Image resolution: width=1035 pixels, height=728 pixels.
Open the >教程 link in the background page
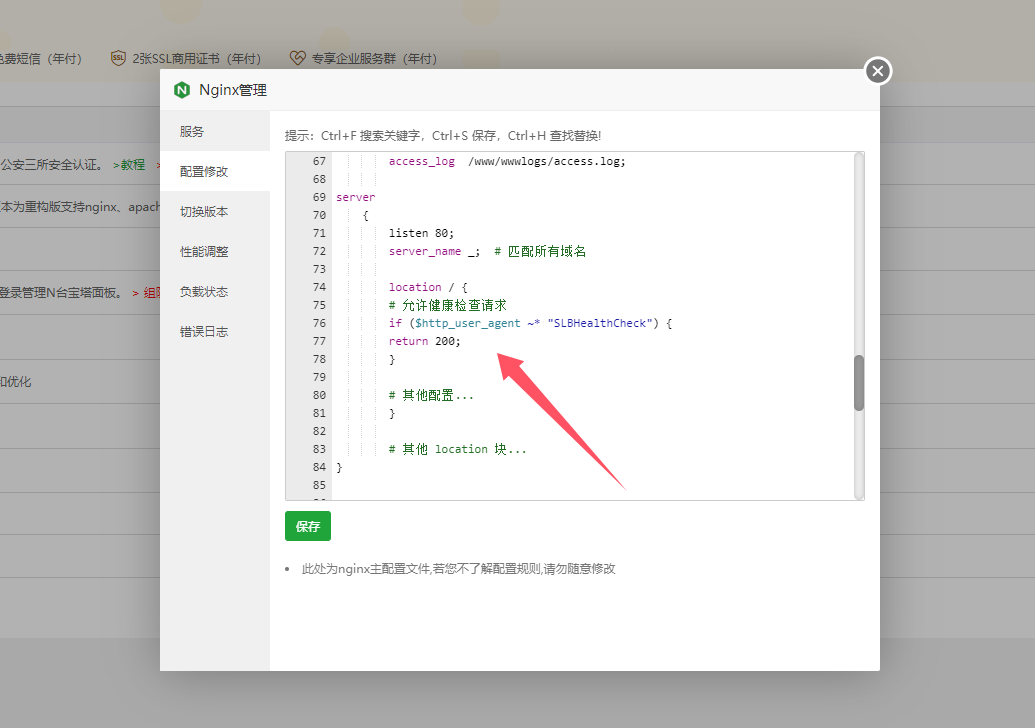click(x=129, y=165)
